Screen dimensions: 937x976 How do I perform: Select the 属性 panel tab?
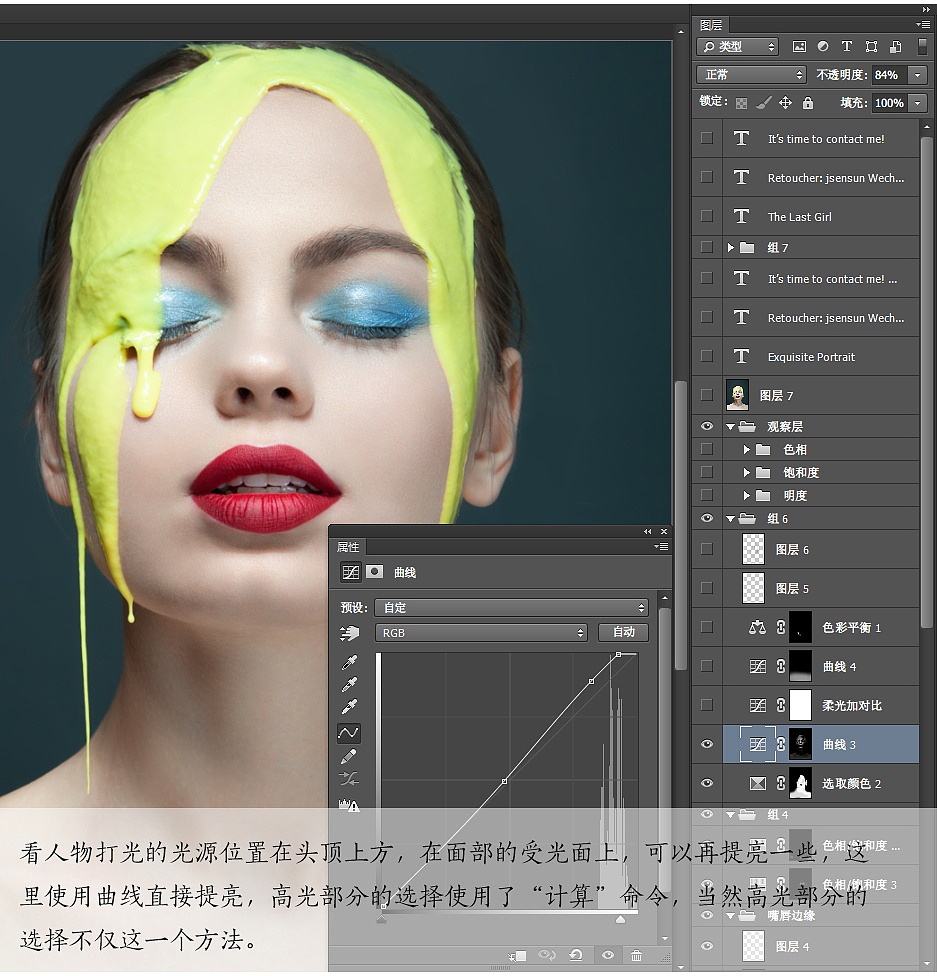pos(348,547)
